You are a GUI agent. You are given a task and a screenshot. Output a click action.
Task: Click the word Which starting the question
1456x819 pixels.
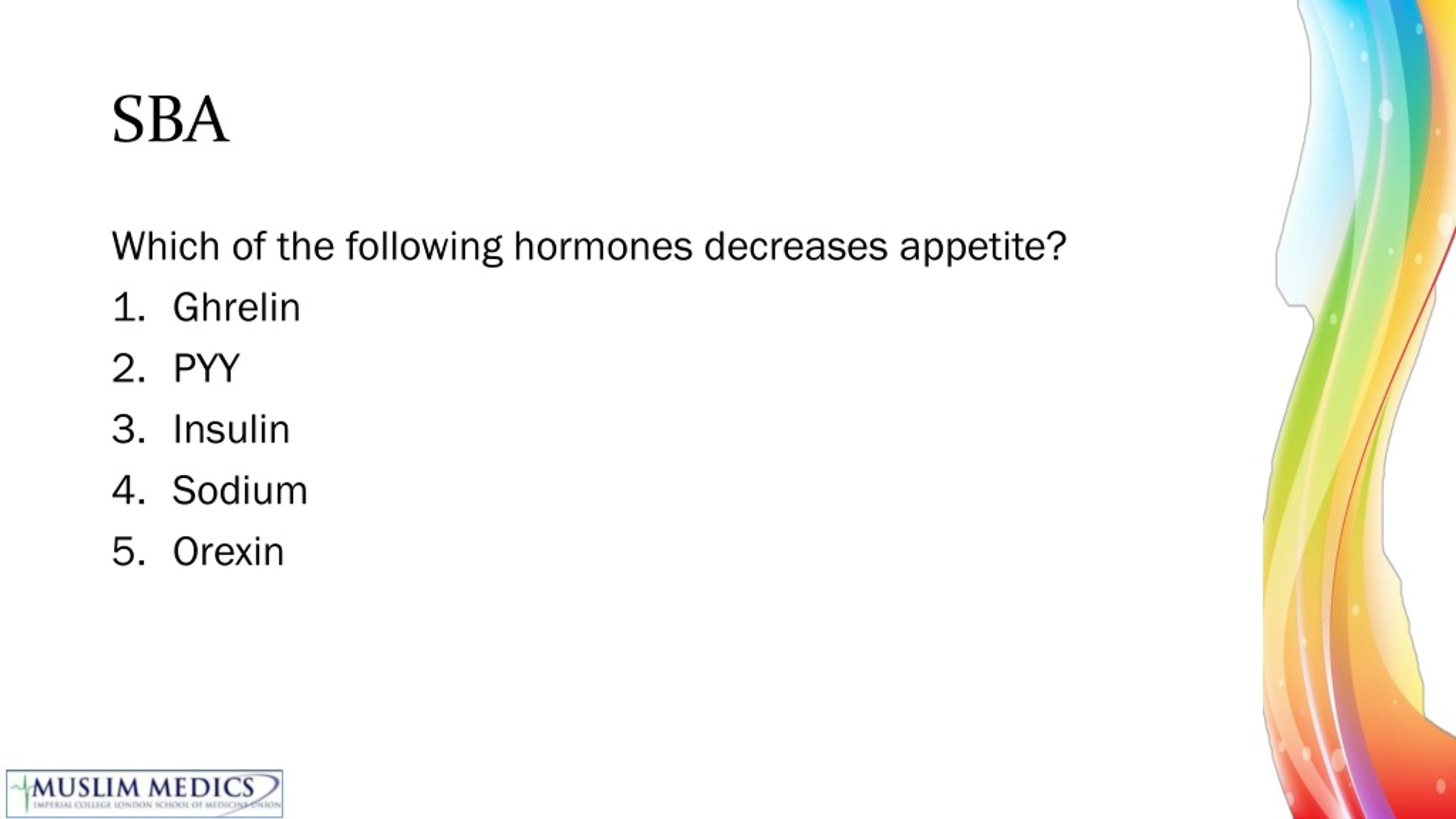coord(166,246)
